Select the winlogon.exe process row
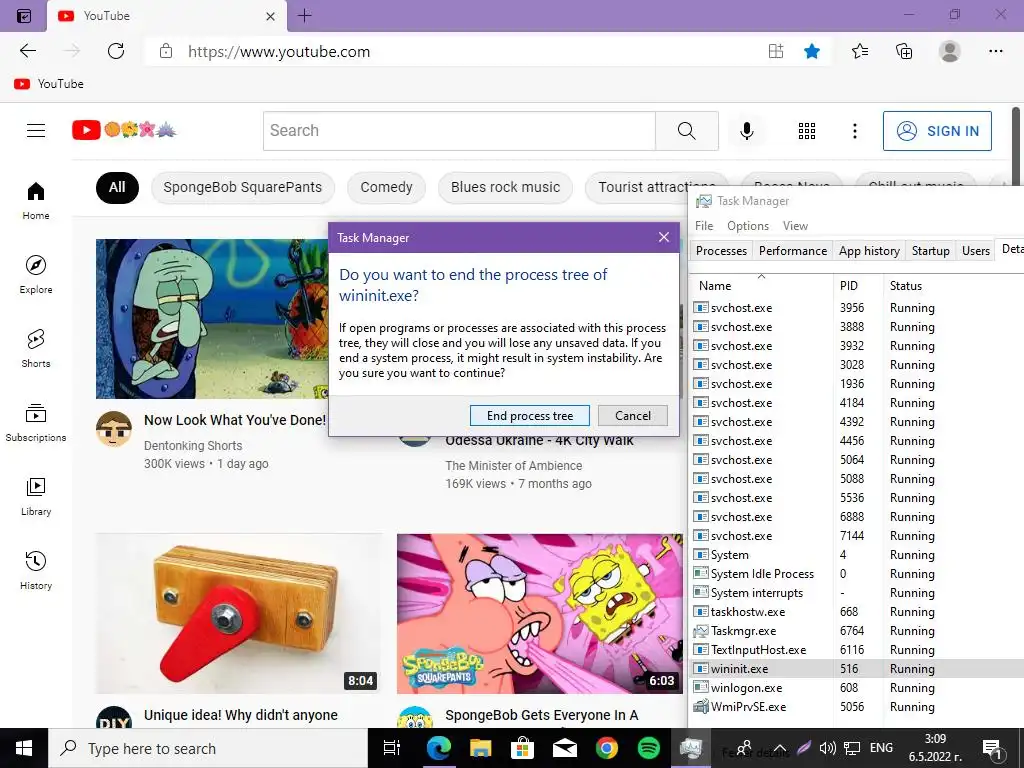This screenshot has height=768, width=1024. [857, 688]
